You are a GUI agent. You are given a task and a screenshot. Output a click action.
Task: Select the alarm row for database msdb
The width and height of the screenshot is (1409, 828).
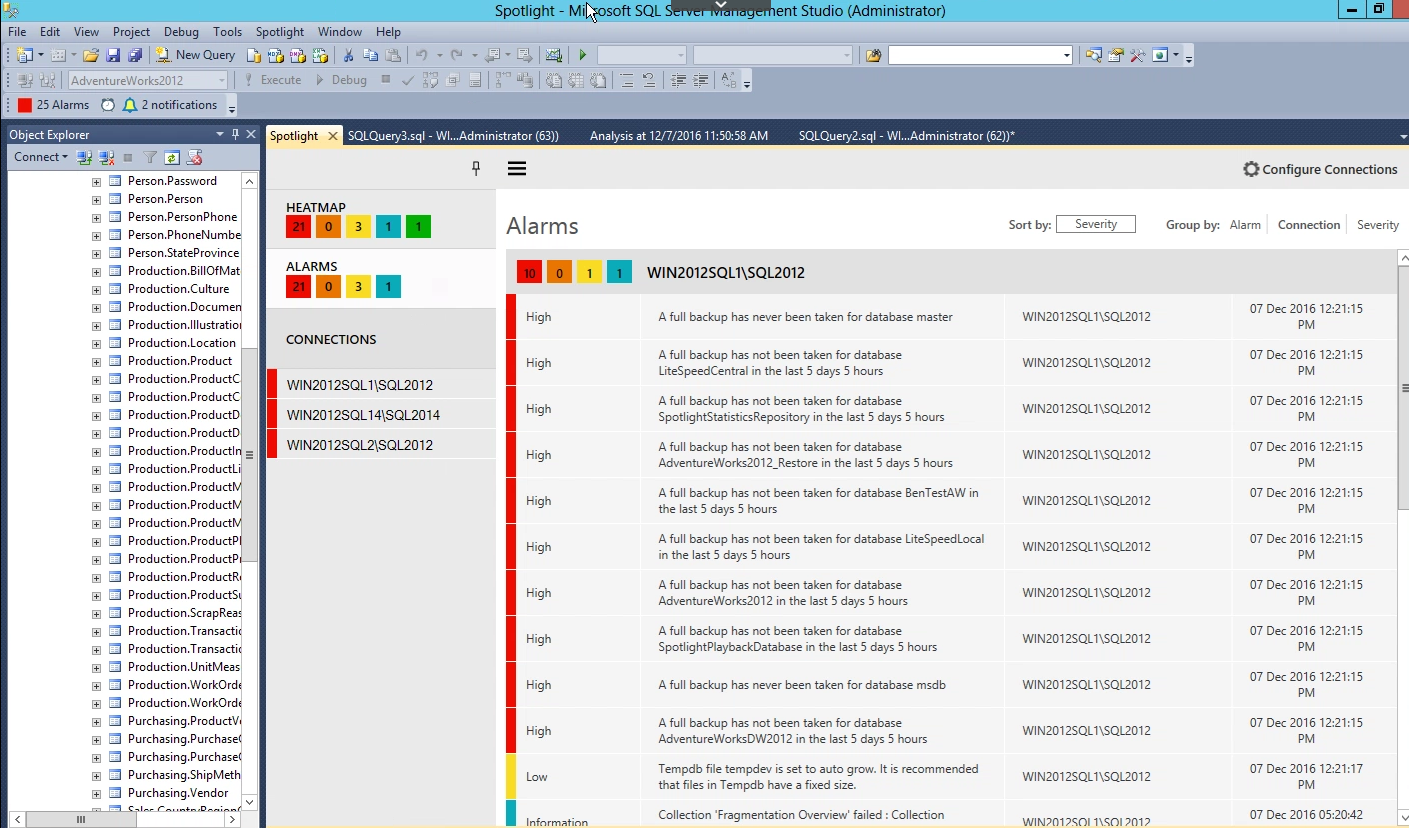(951, 685)
